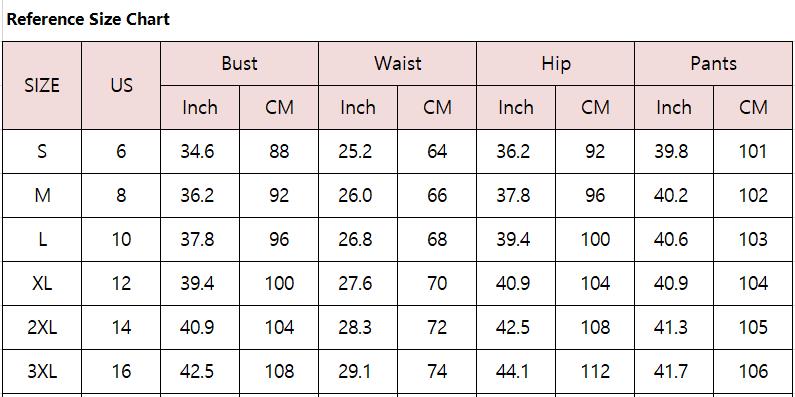Click the pants 41.7 inch cell
Image resolution: width=795 pixels, height=397 pixels.
tap(674, 371)
